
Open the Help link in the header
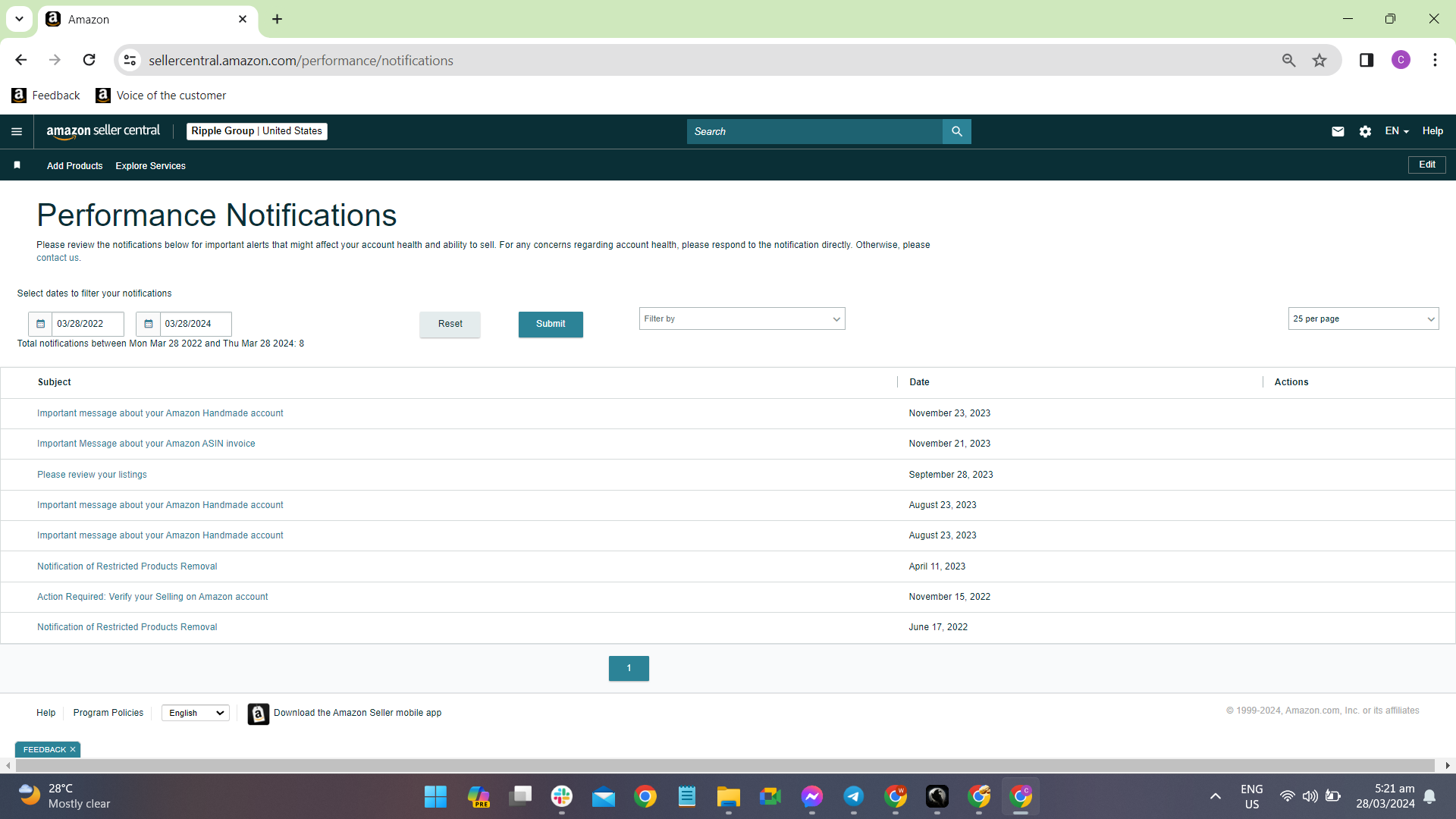(x=1432, y=131)
